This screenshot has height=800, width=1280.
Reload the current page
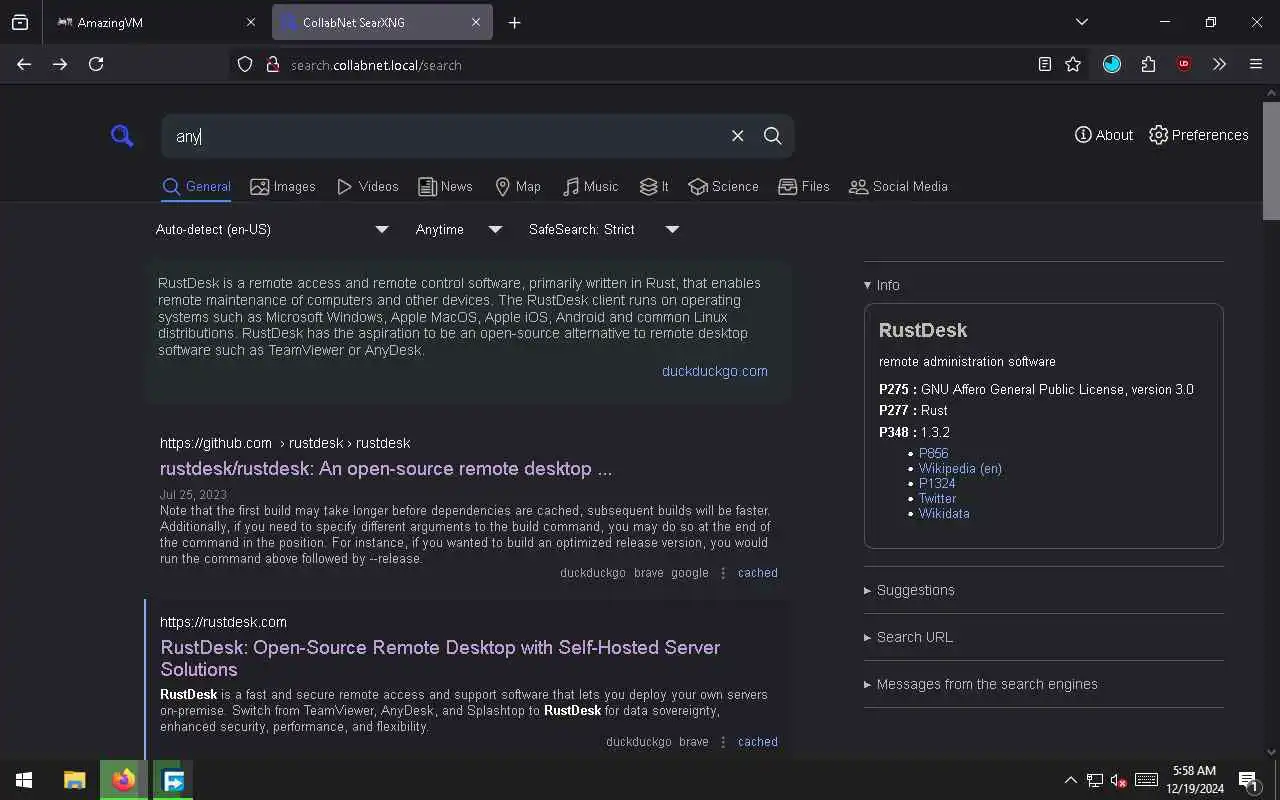tap(96, 64)
